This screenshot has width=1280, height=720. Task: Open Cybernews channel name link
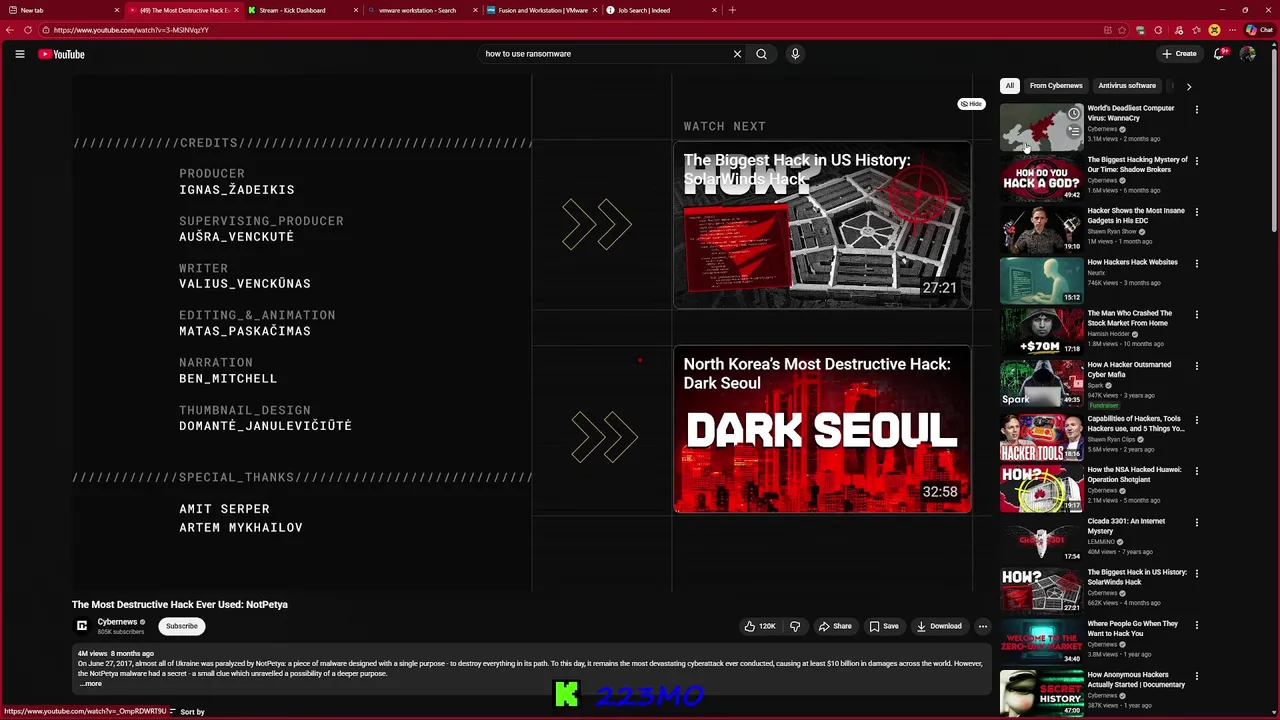point(117,622)
